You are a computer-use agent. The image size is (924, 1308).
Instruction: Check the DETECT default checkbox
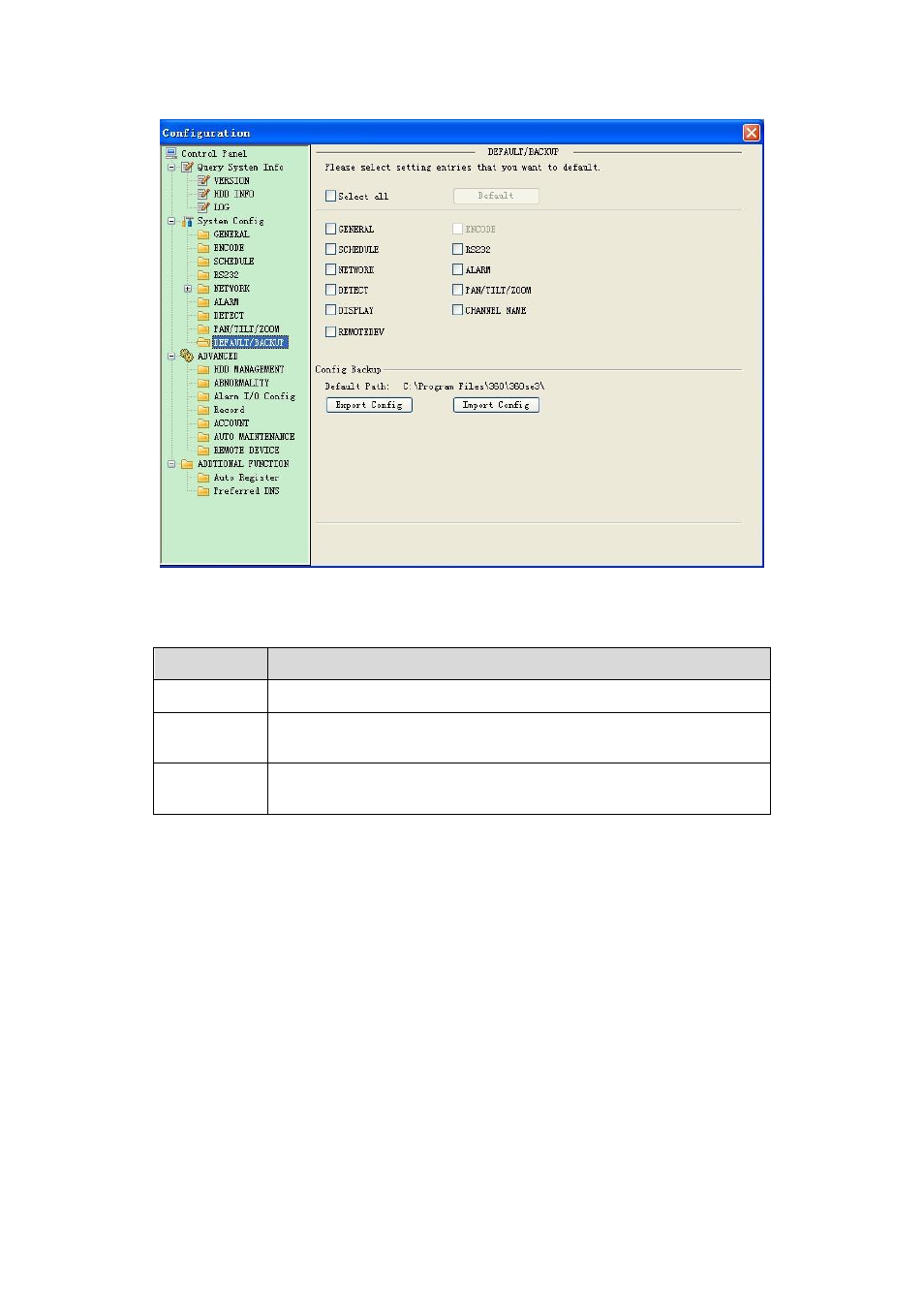click(330, 290)
